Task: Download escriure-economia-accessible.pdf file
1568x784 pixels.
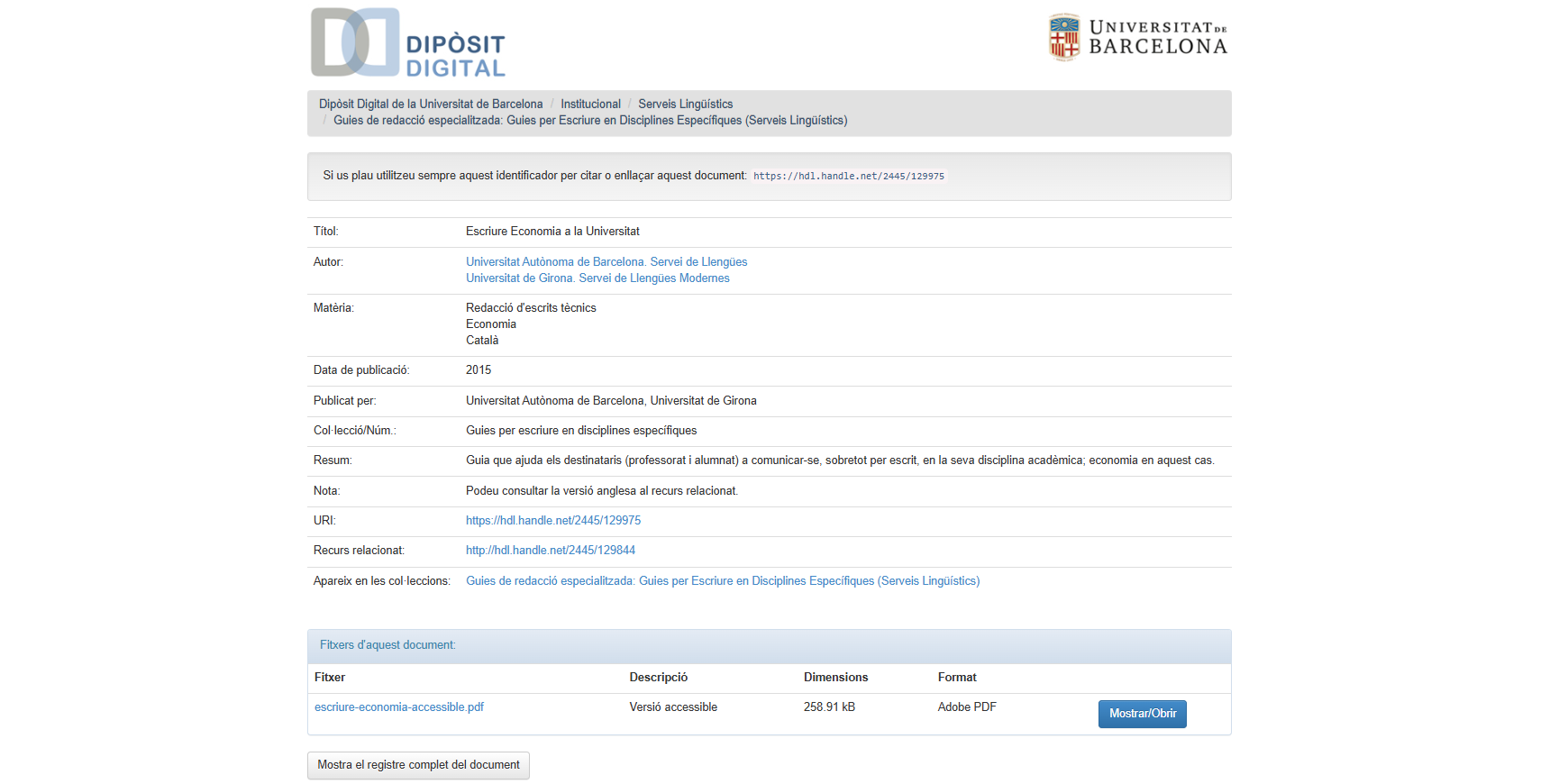Action: pyautogui.click(x=399, y=707)
